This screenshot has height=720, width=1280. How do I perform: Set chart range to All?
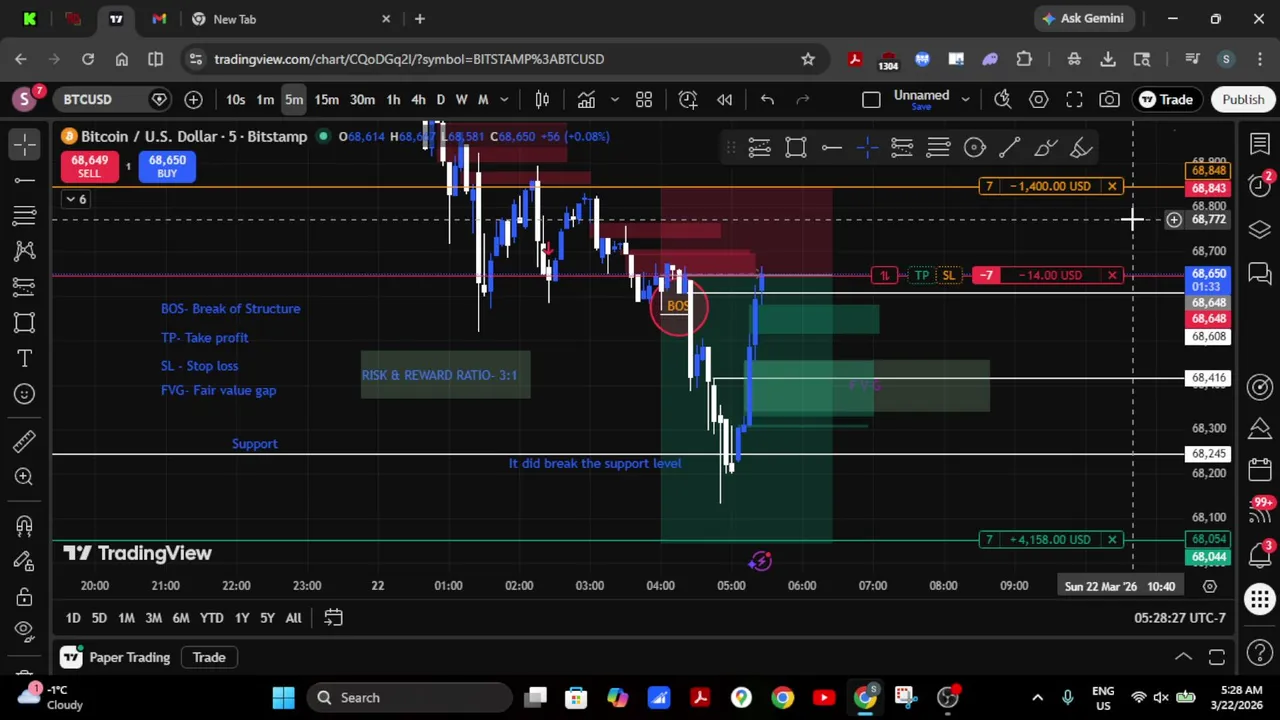click(x=293, y=618)
